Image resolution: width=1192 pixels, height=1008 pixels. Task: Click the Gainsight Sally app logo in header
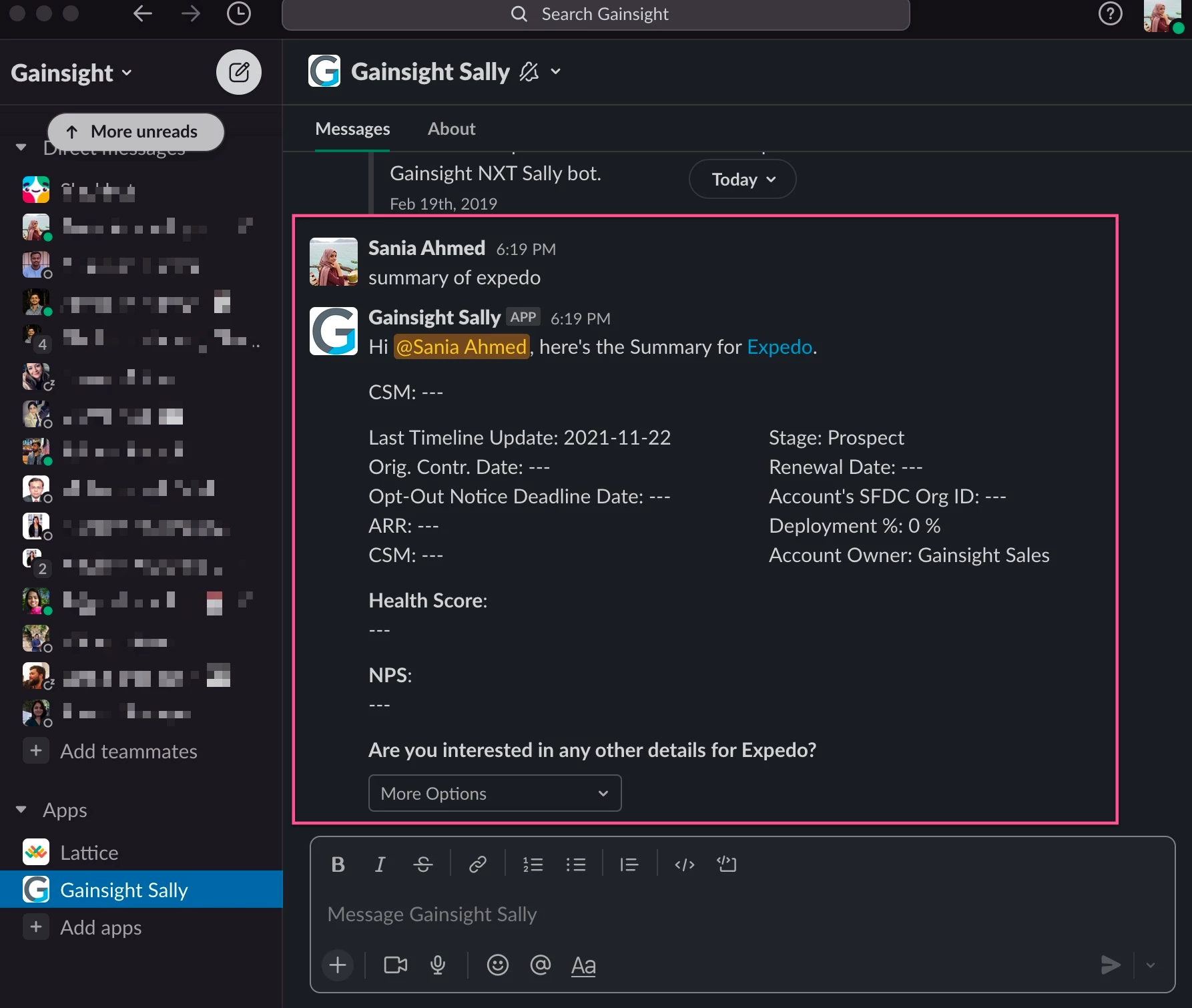[x=324, y=71]
